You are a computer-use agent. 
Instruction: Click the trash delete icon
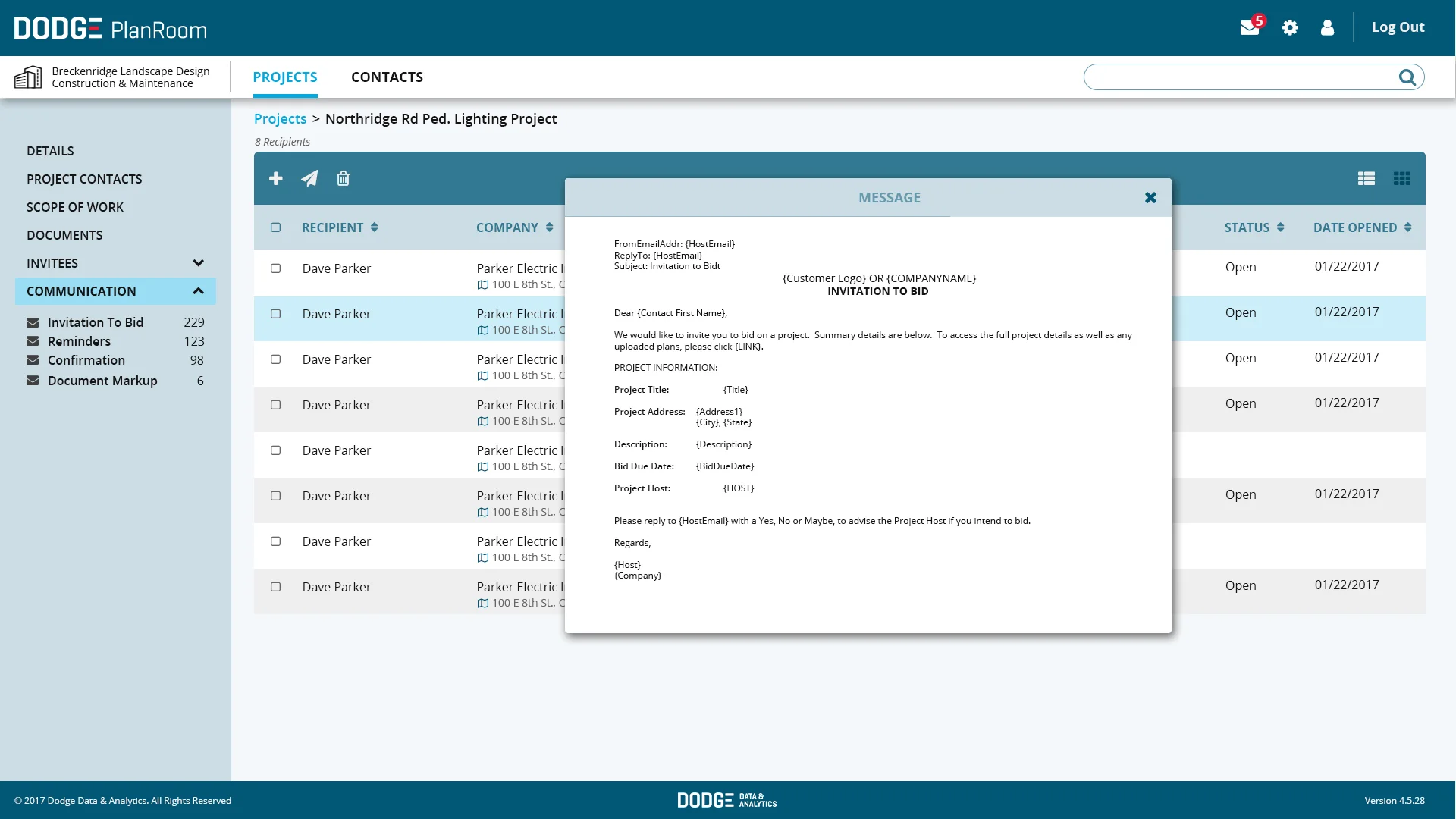click(x=344, y=178)
